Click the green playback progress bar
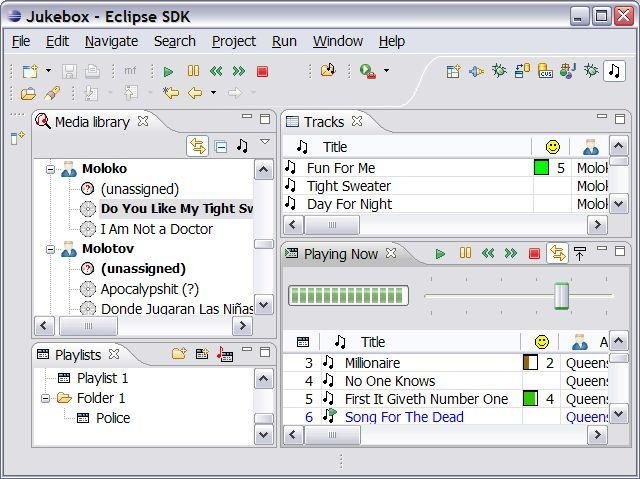The height and width of the screenshot is (479, 640). point(348,295)
